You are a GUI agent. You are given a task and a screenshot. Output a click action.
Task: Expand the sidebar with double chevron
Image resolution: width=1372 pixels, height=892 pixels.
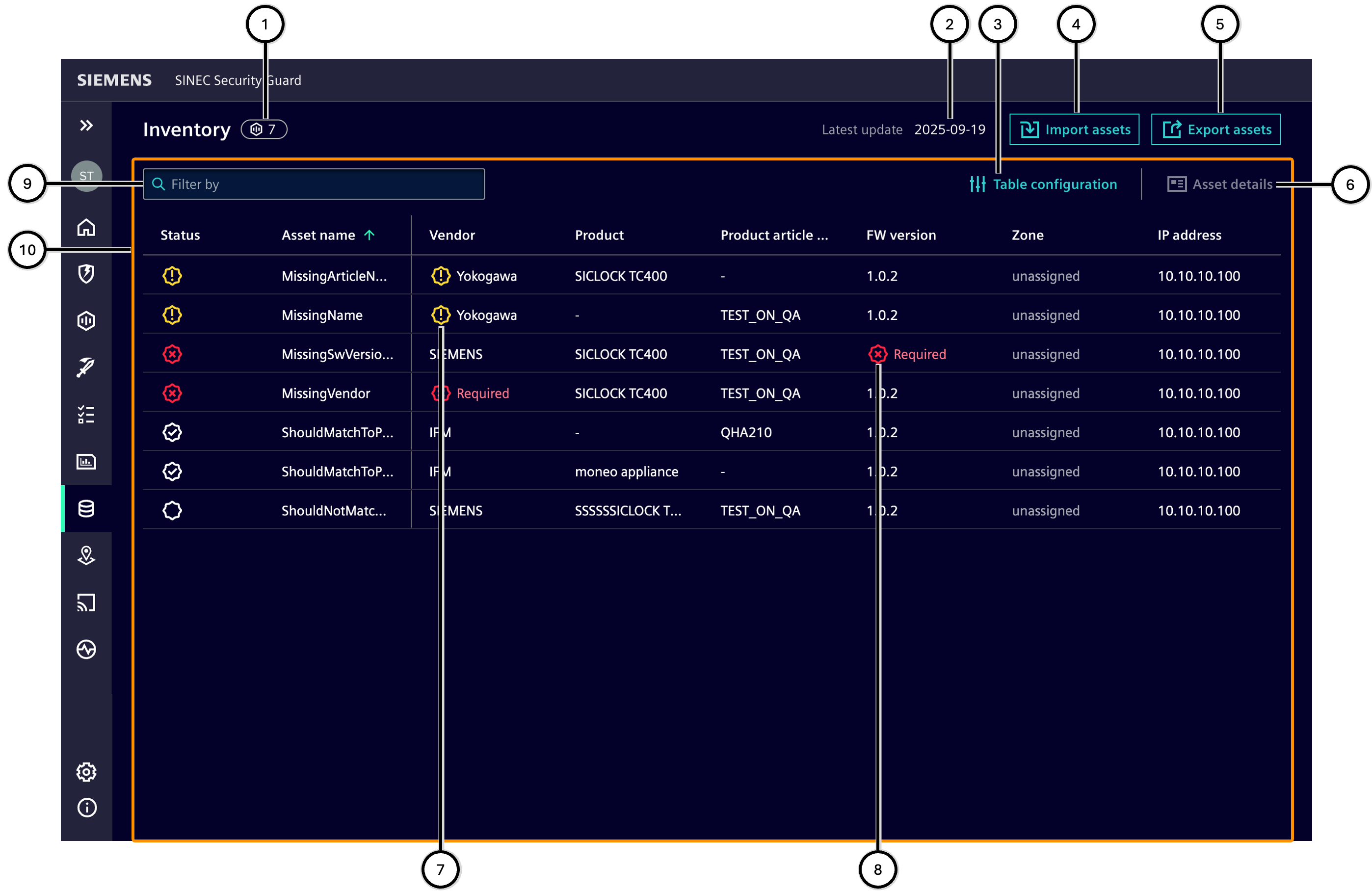[86, 126]
